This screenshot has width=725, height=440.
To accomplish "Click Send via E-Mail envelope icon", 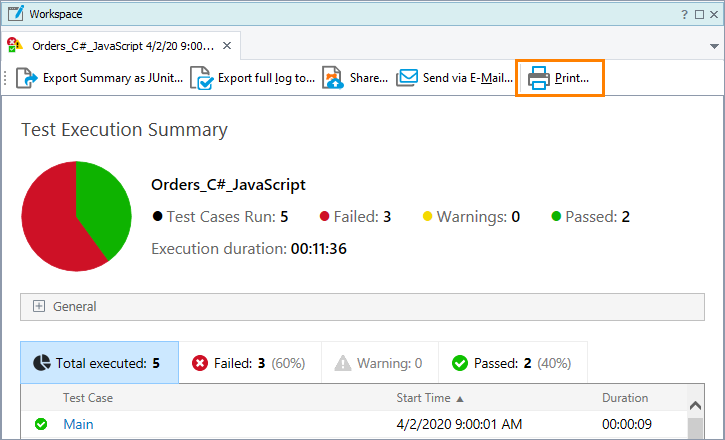I will pos(407,78).
